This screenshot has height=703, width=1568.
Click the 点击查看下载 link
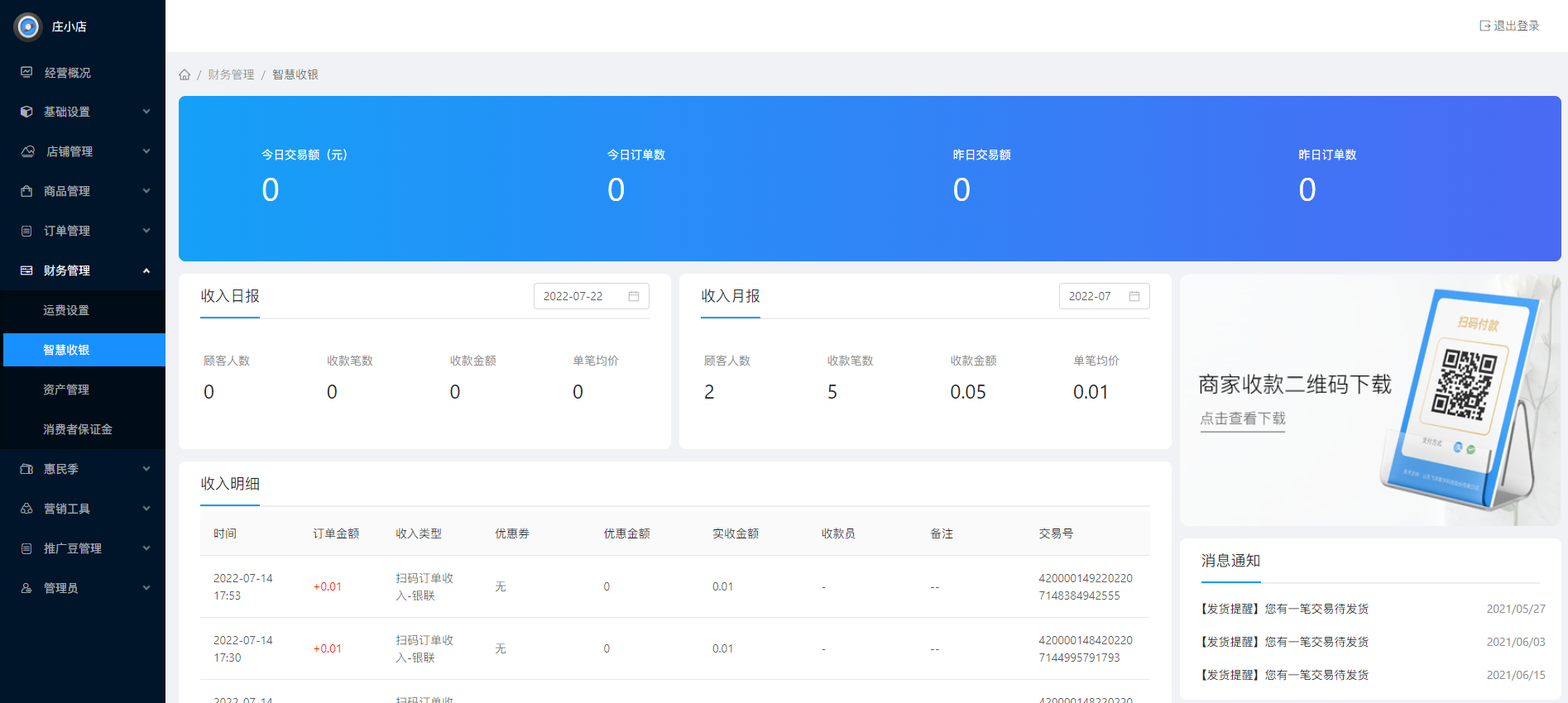[1243, 418]
